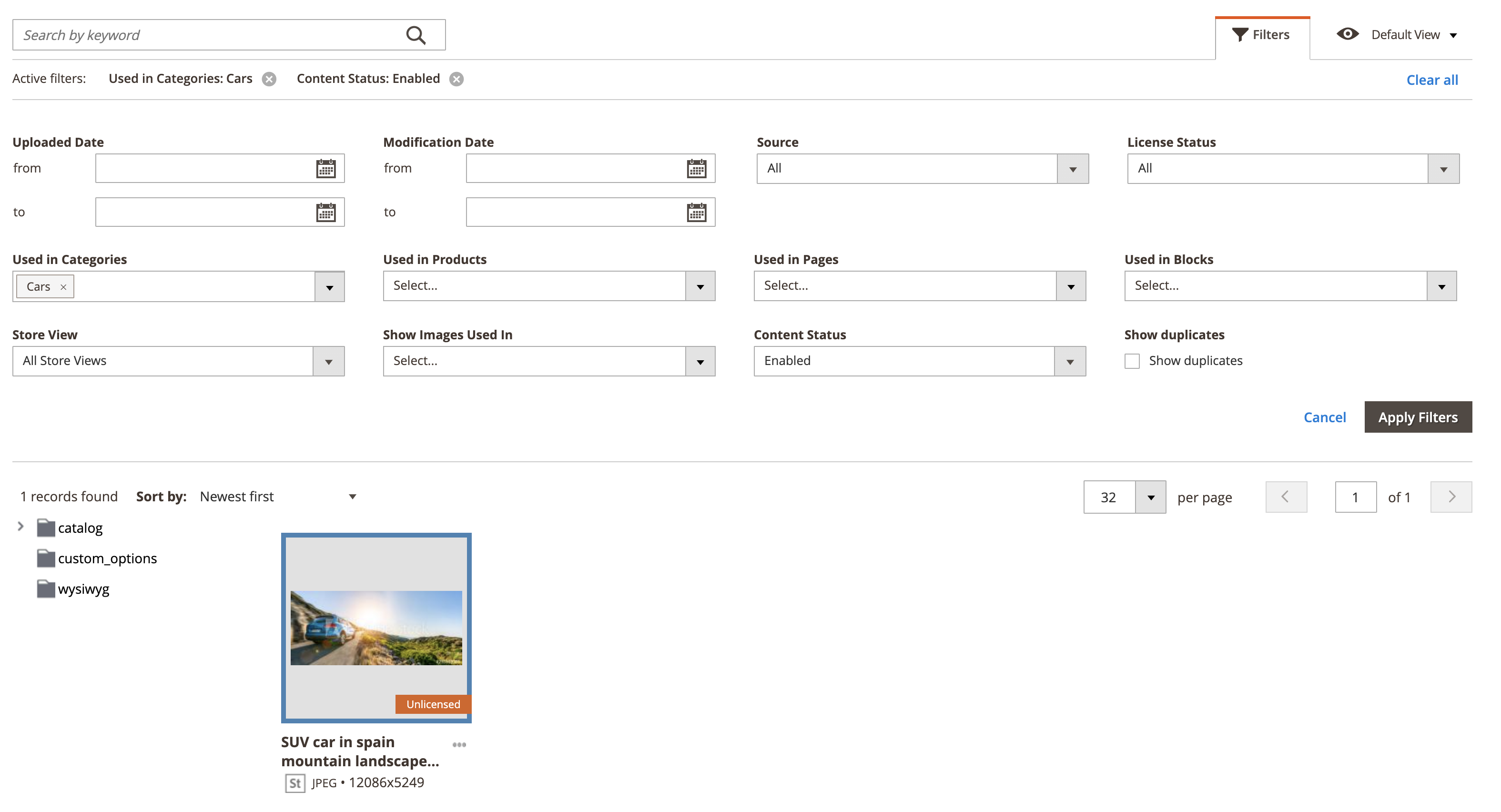Open the per page count dropdown arrow
The width and height of the screenshot is (1501, 812).
[1150, 497]
